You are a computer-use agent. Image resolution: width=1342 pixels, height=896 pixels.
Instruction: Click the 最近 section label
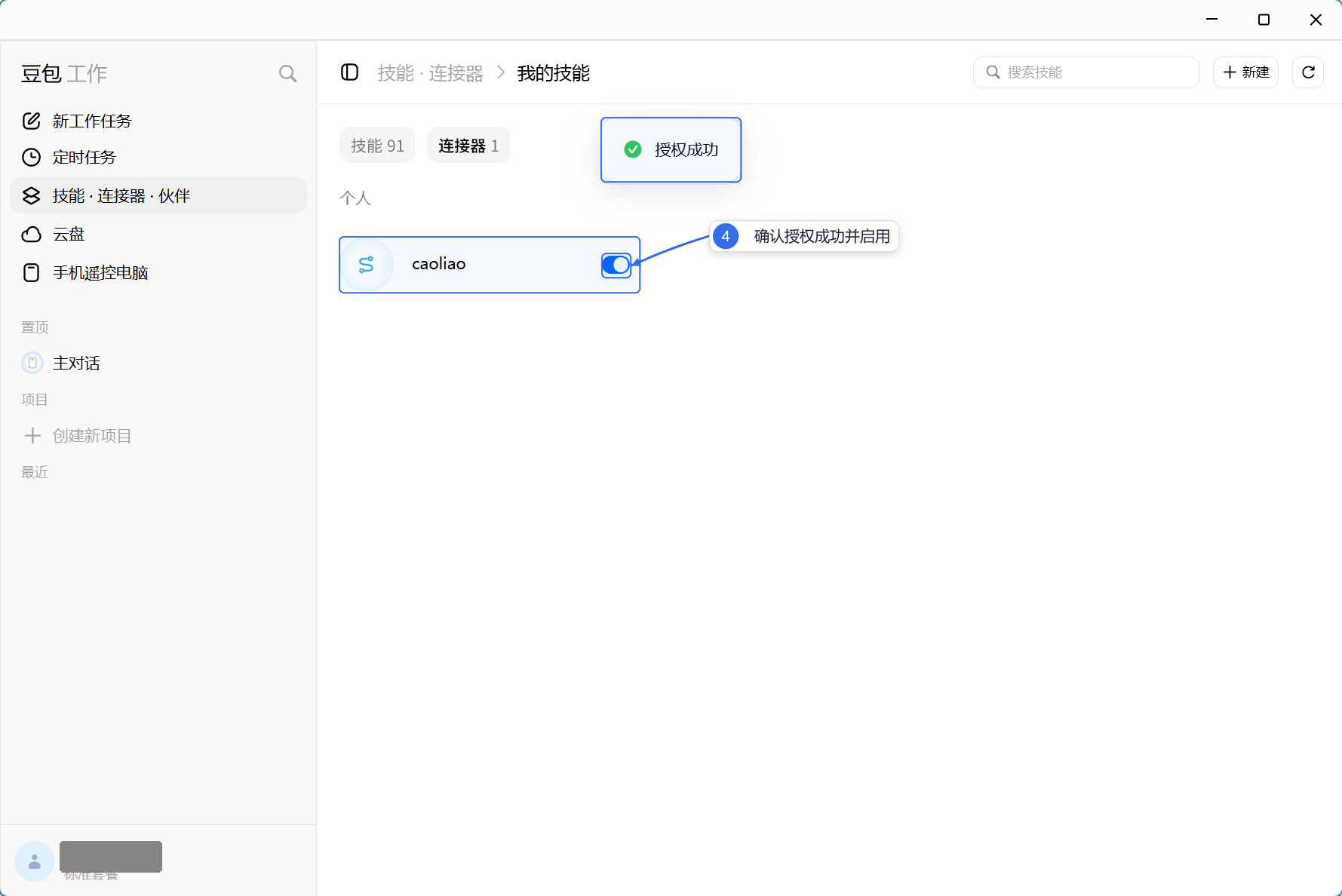click(35, 471)
